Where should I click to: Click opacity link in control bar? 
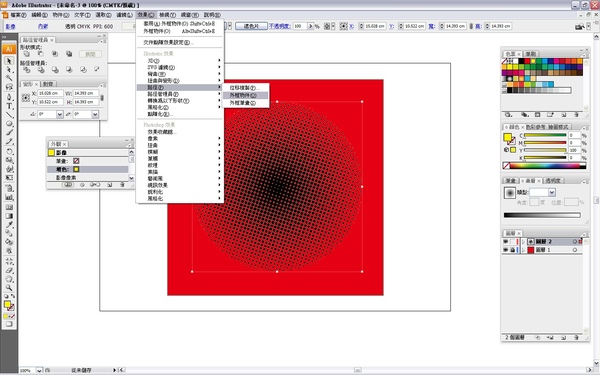[280, 26]
